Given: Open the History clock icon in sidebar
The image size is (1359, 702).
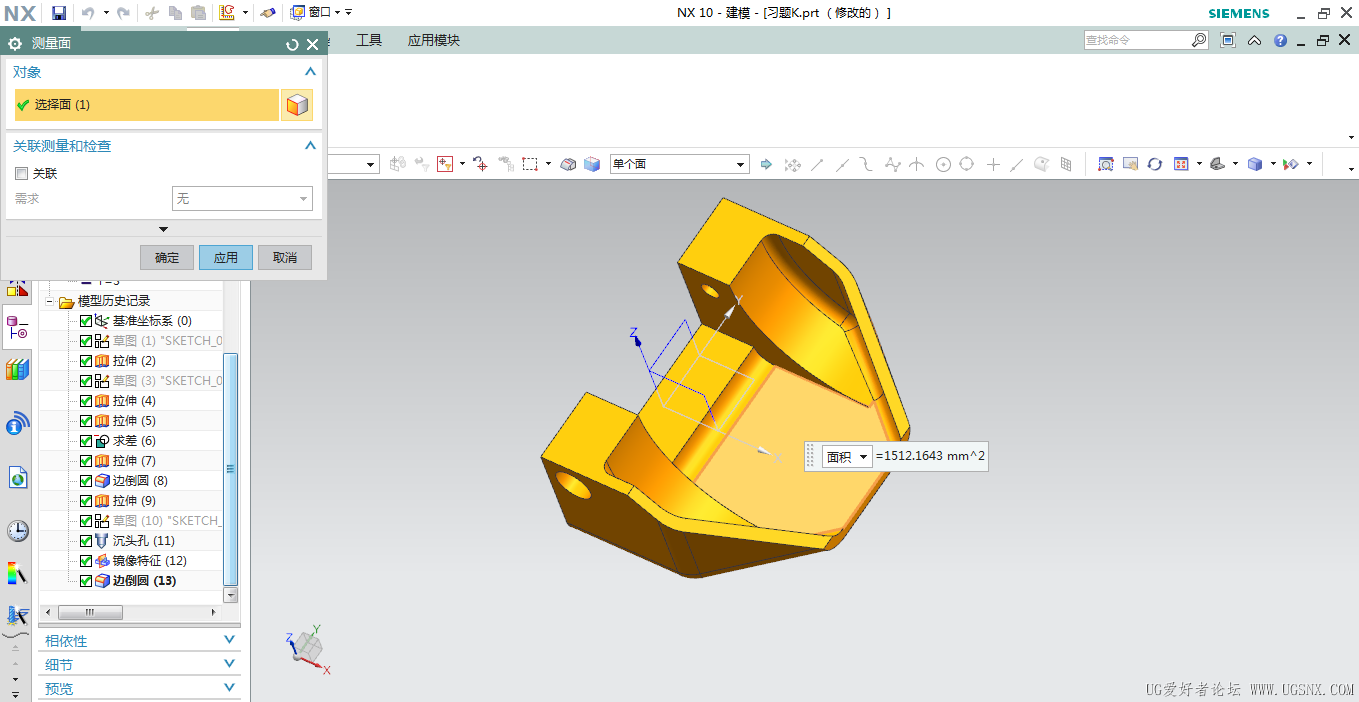Looking at the screenshot, I should (x=17, y=530).
